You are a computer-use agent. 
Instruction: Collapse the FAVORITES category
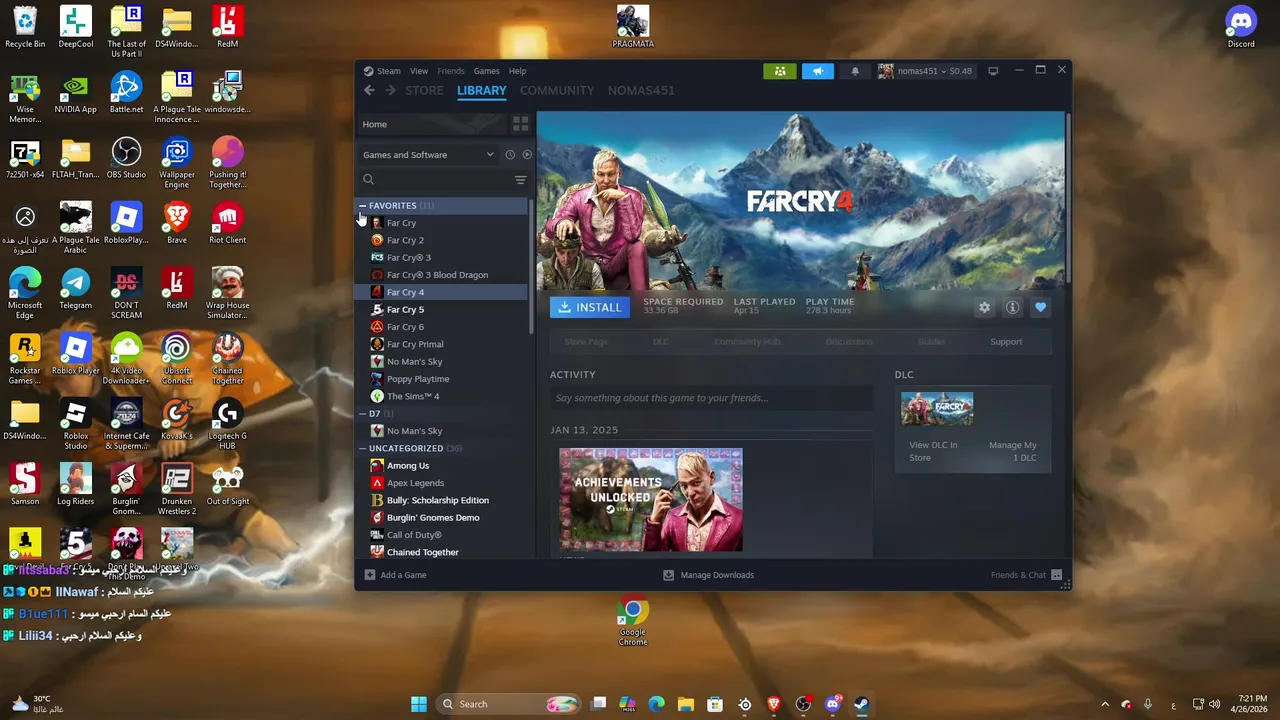pyautogui.click(x=362, y=206)
